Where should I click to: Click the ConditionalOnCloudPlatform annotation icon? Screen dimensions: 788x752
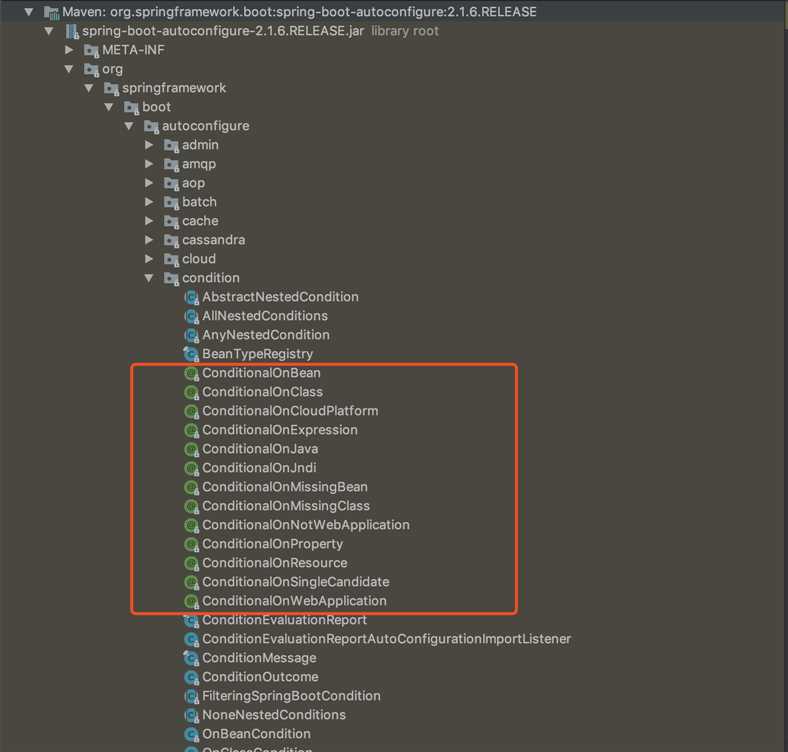(x=191, y=412)
